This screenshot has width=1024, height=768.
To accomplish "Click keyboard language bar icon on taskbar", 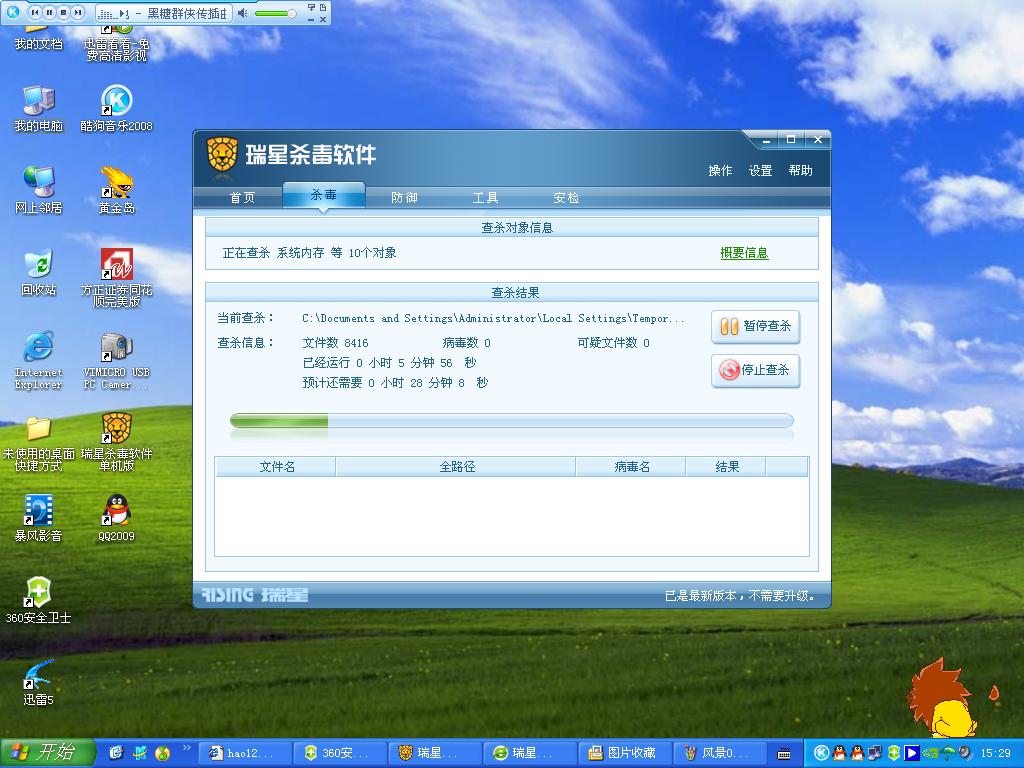I will tap(784, 754).
